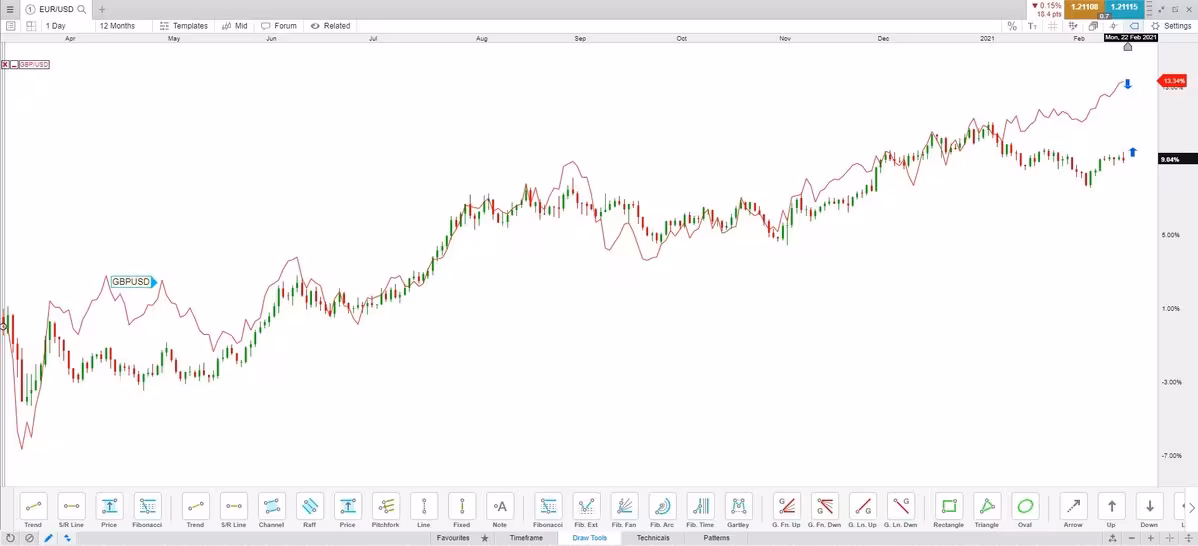This screenshot has width=1198, height=546.
Task: Choose the Fib. Arc tool
Action: [662, 506]
